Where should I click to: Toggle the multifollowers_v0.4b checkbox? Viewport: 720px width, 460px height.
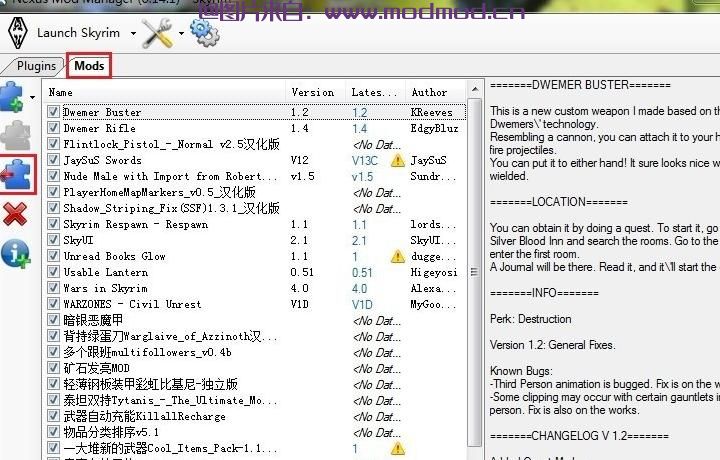[x=53, y=352]
